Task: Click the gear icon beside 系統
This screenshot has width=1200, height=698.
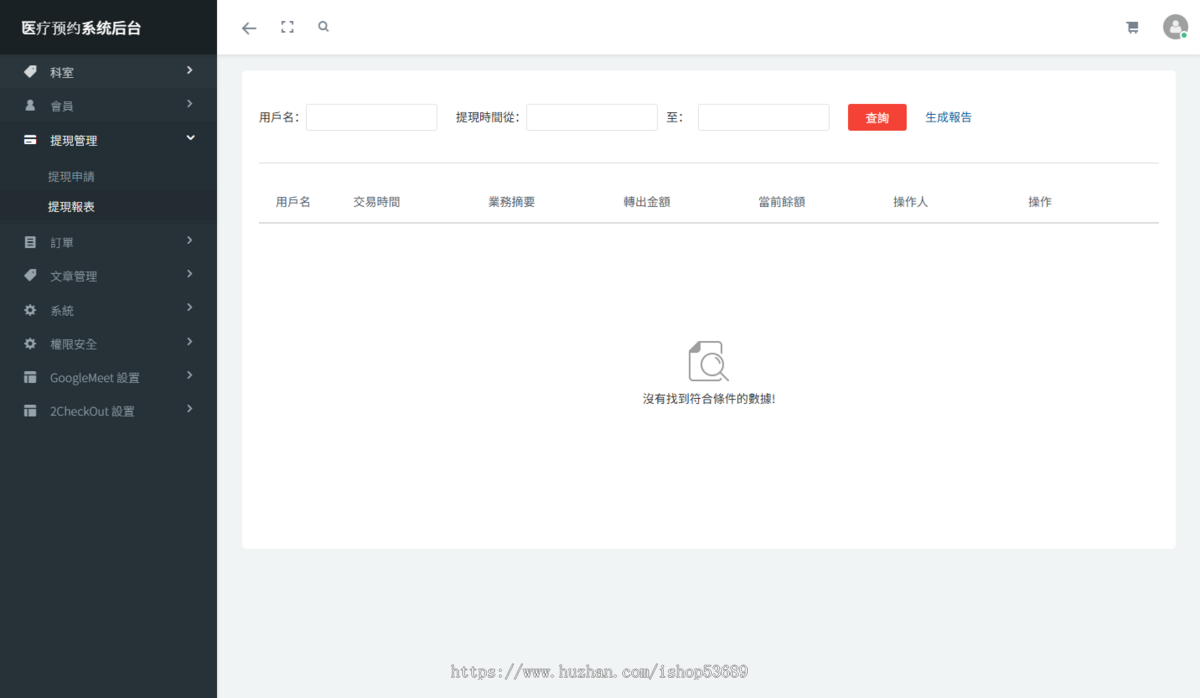Action: [30, 310]
